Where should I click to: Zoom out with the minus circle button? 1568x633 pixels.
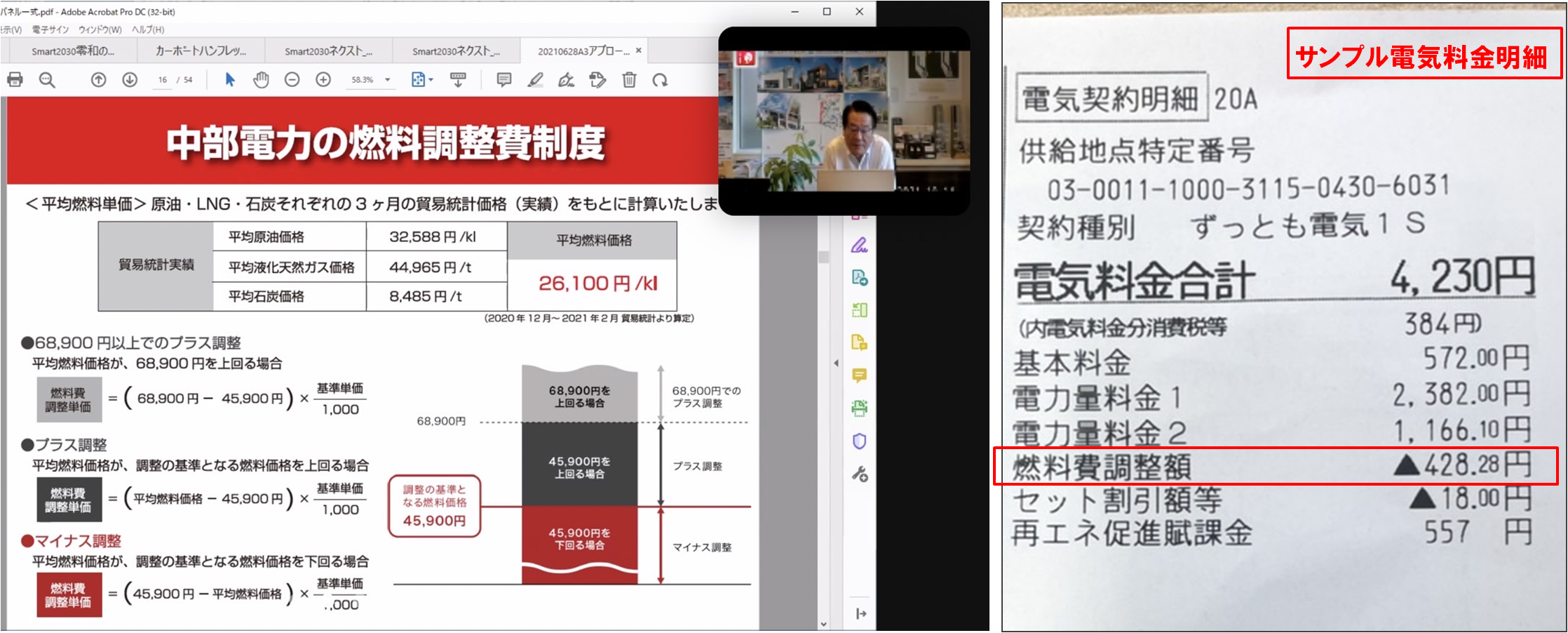tap(292, 80)
